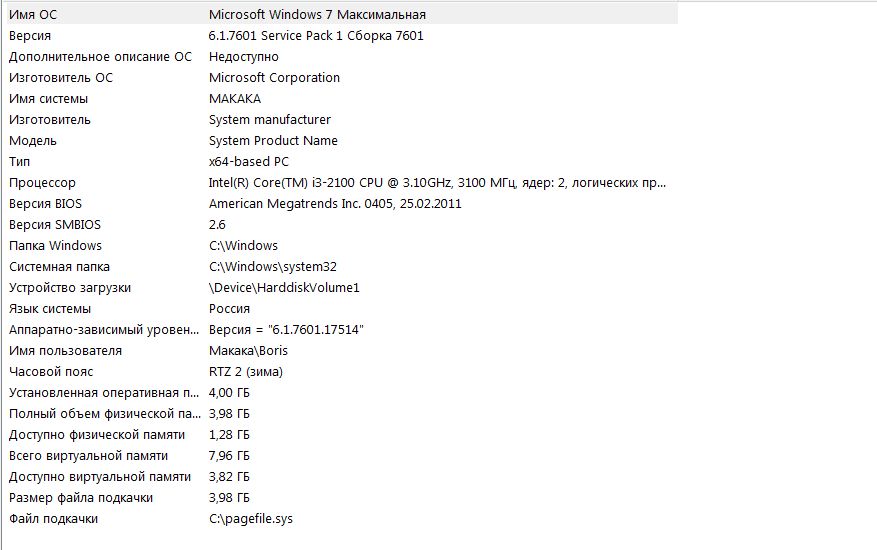Select the "Процессор" row label
The image size is (877, 550).
point(42,183)
